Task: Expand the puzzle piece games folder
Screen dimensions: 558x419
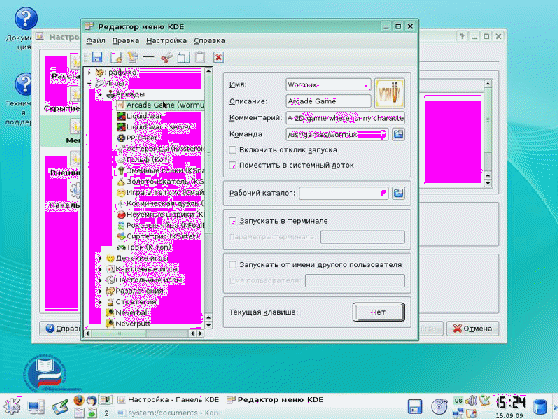Action: click(100, 291)
